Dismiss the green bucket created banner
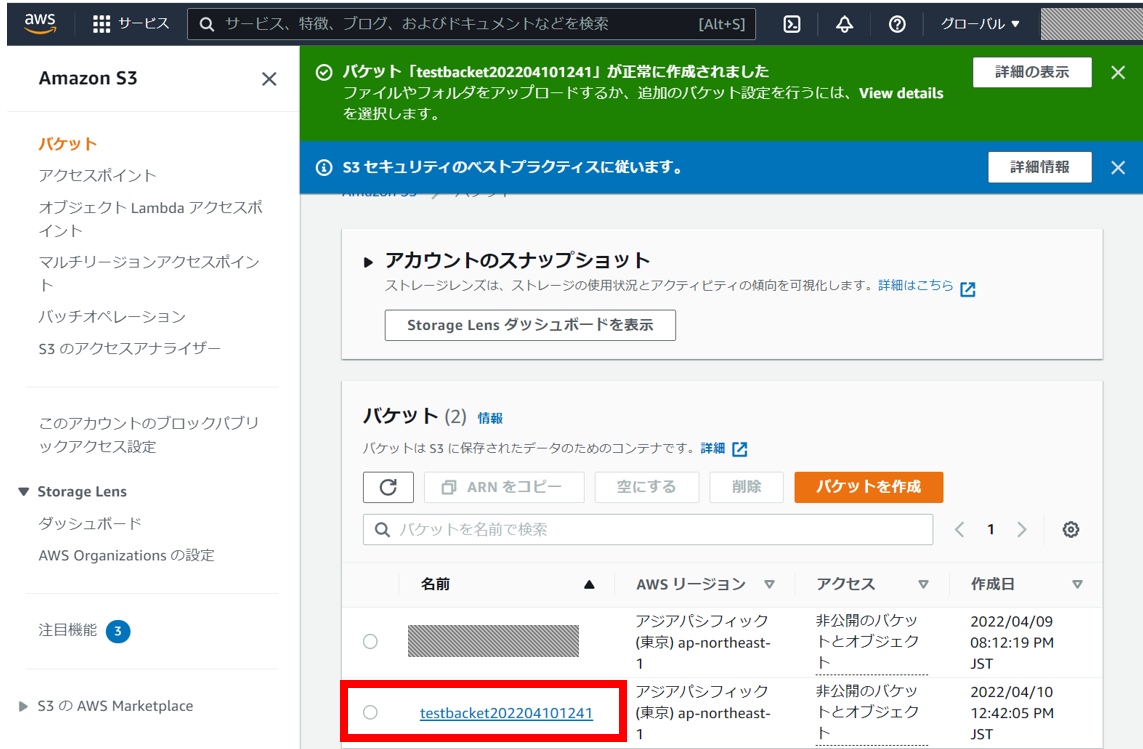Screen dimensions: 1143x749 pos(1117,72)
